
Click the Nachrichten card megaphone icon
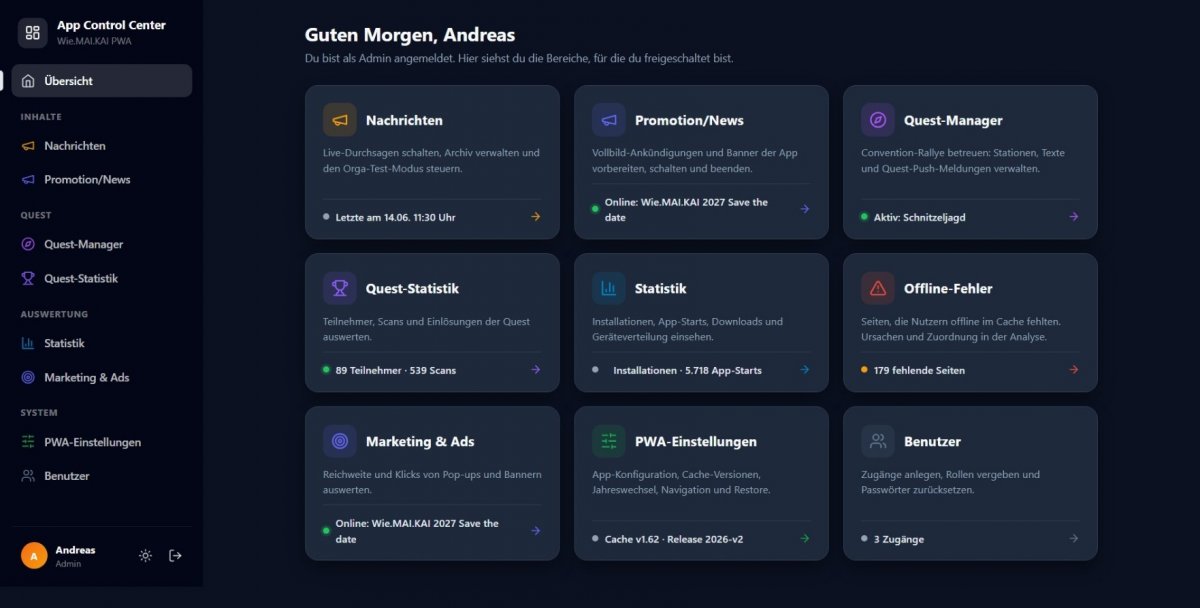340,120
